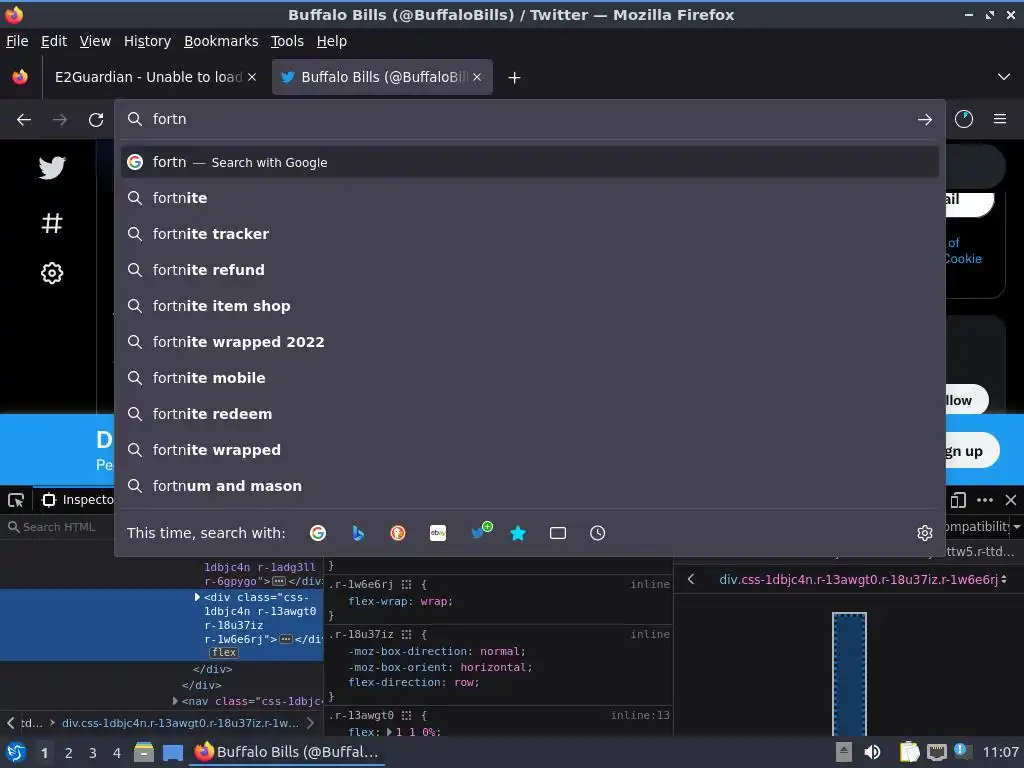Select the 'fortnite tracker' suggestion
The width and height of the screenshot is (1024, 768).
pyautogui.click(x=530, y=234)
